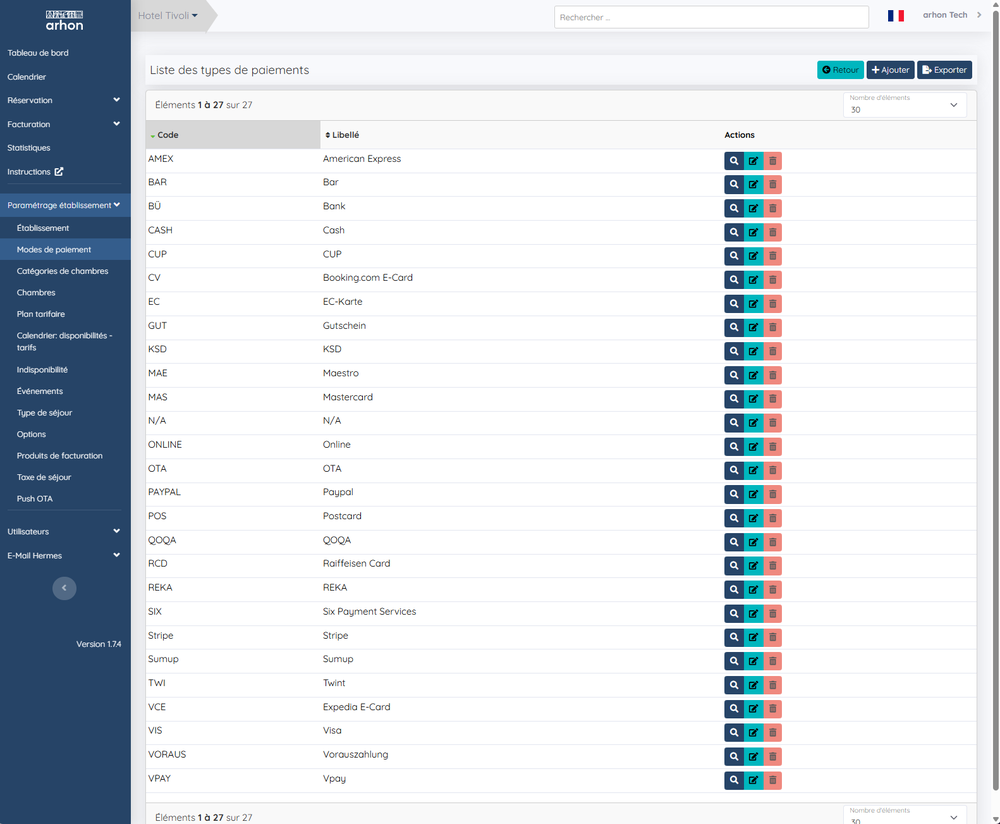Expand the E-Mail Hermes menu
The image size is (1000, 824).
[x=64, y=555]
